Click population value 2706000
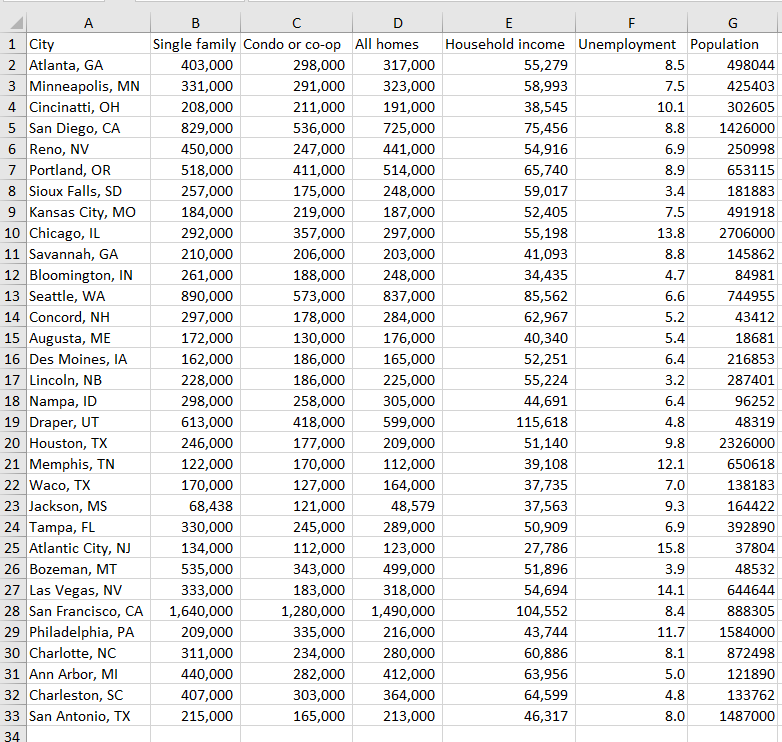Viewport: 782px width, 742px height. point(732,233)
